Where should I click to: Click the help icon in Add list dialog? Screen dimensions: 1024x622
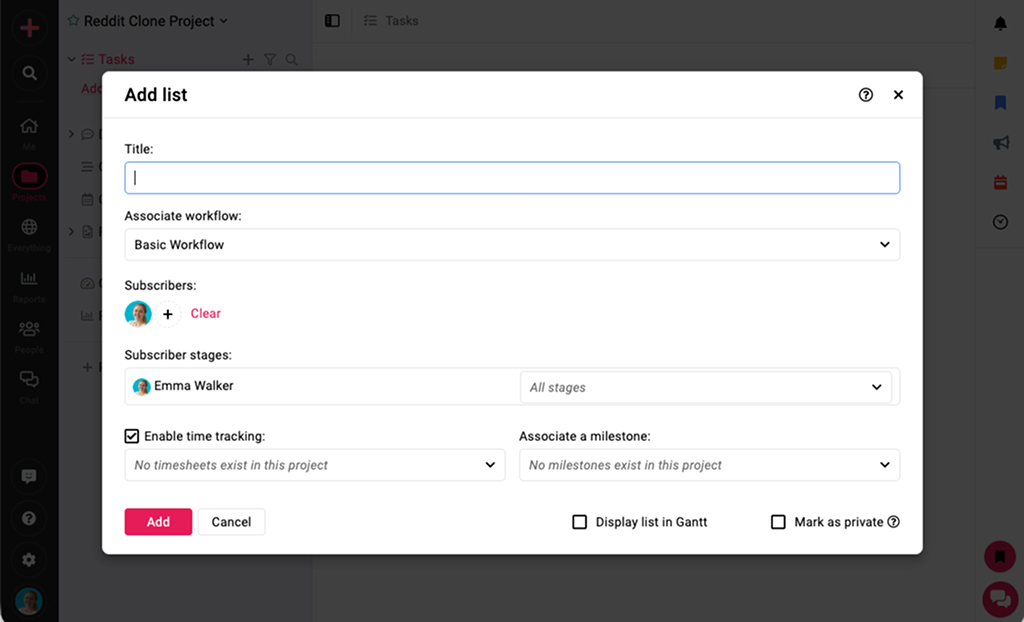pyautogui.click(x=865, y=95)
